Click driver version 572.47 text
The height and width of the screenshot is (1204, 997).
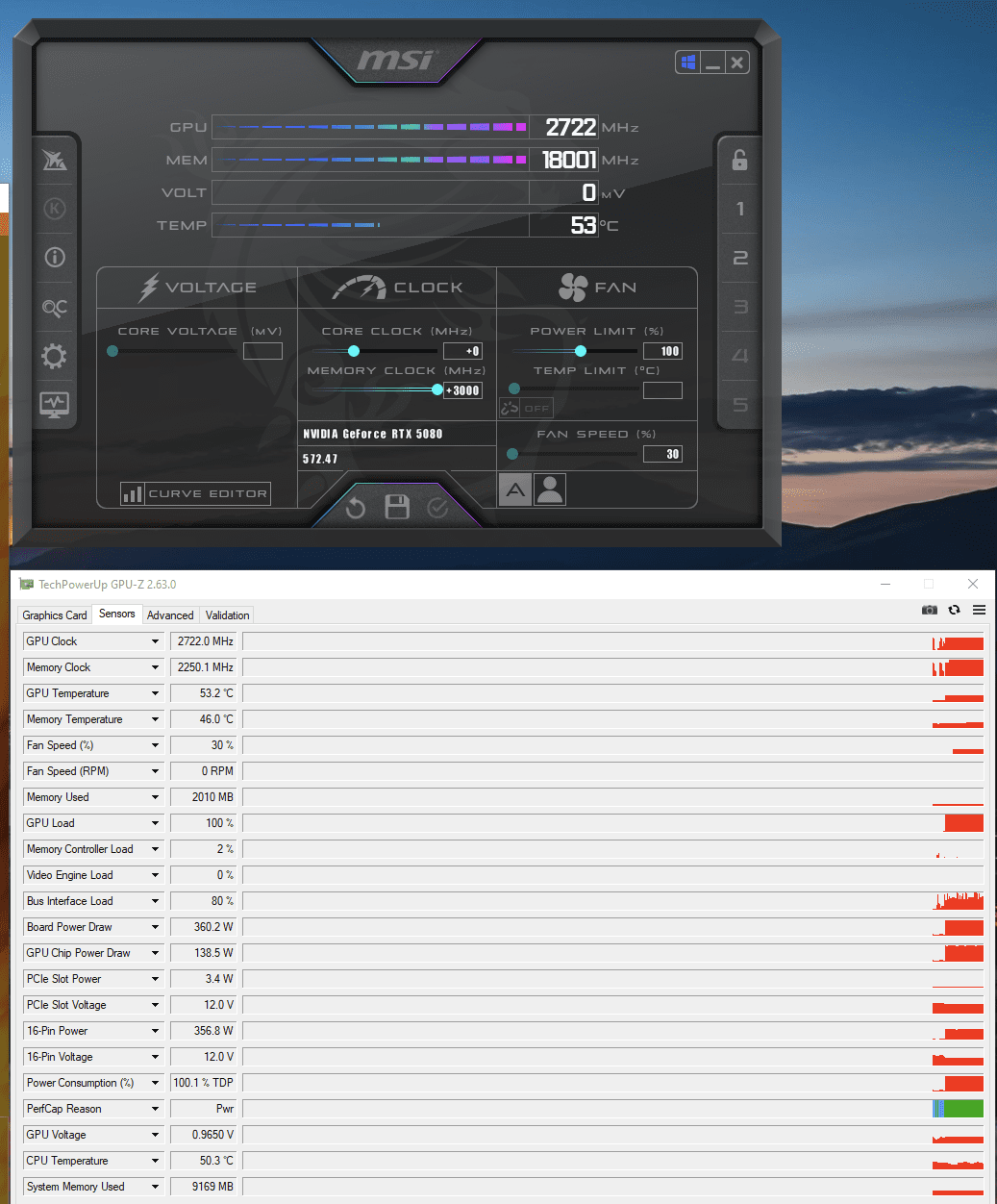[320, 459]
